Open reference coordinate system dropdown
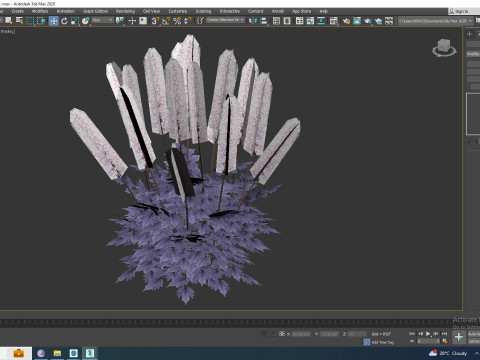This screenshot has width=480, height=360. [x=103, y=21]
